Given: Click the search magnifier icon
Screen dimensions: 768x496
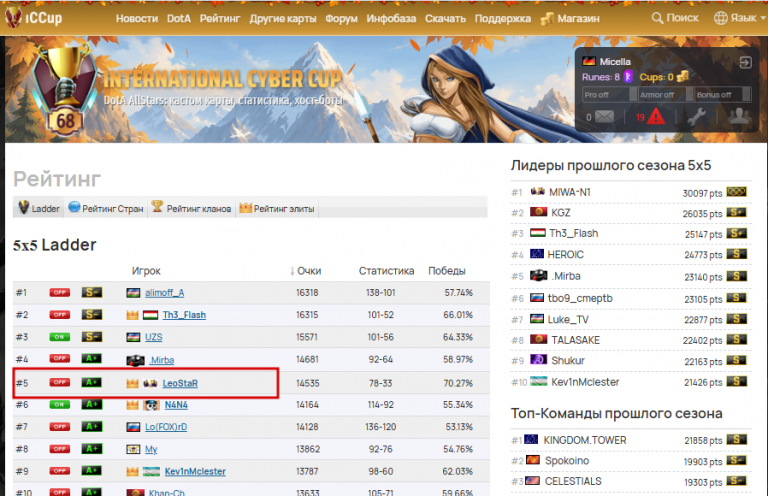Looking at the screenshot, I should click(657, 19).
